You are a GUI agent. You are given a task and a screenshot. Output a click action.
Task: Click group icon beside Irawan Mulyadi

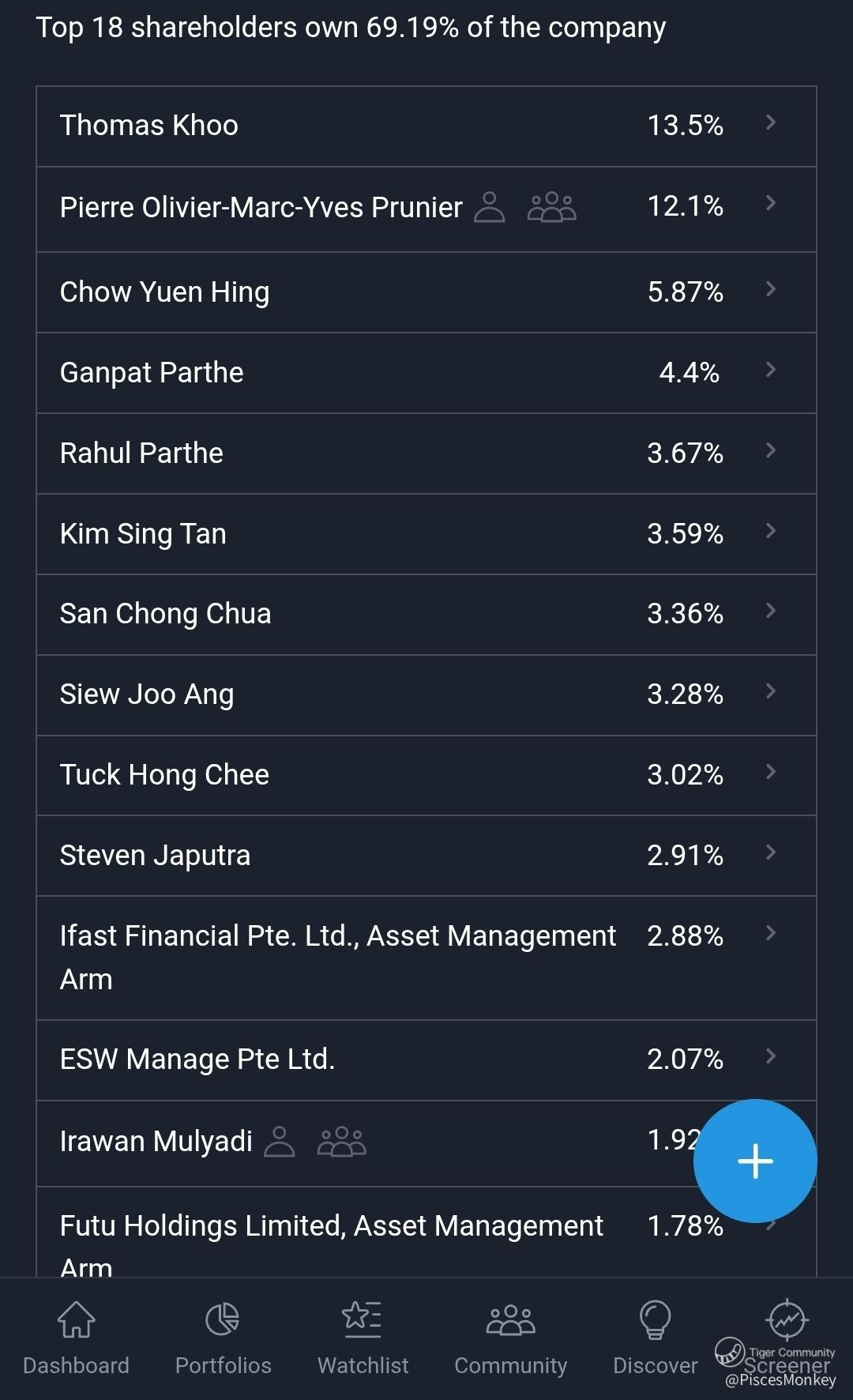pos(341,1141)
